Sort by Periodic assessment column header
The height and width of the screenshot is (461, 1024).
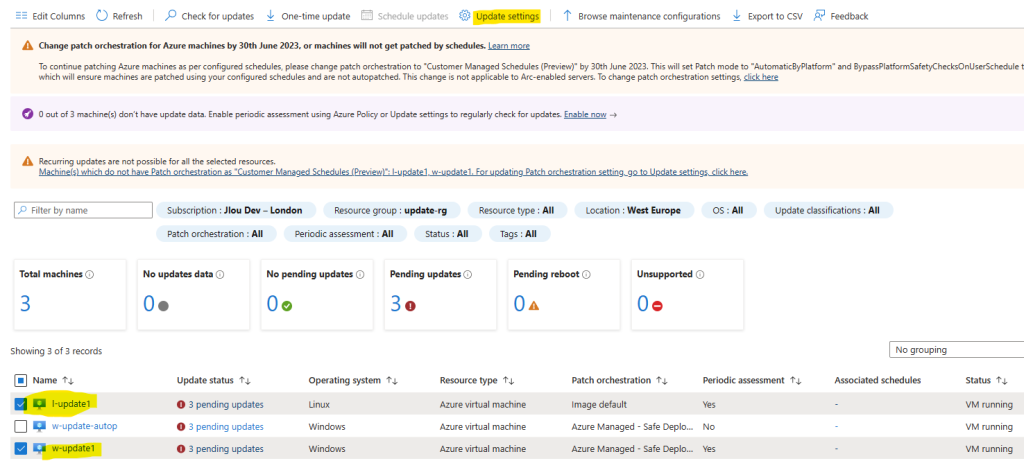752,380
